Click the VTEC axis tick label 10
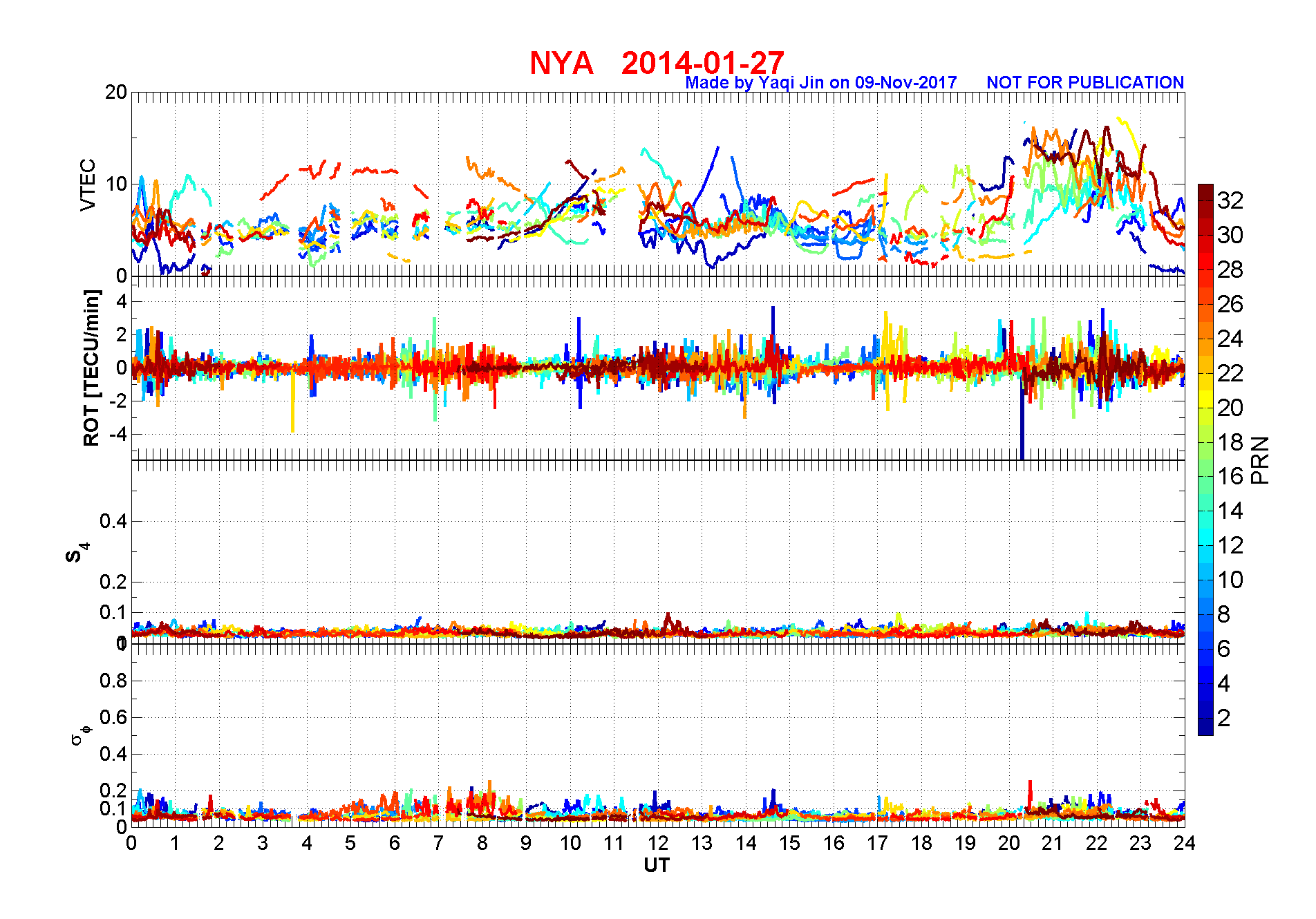The image size is (1316, 919). tap(116, 184)
